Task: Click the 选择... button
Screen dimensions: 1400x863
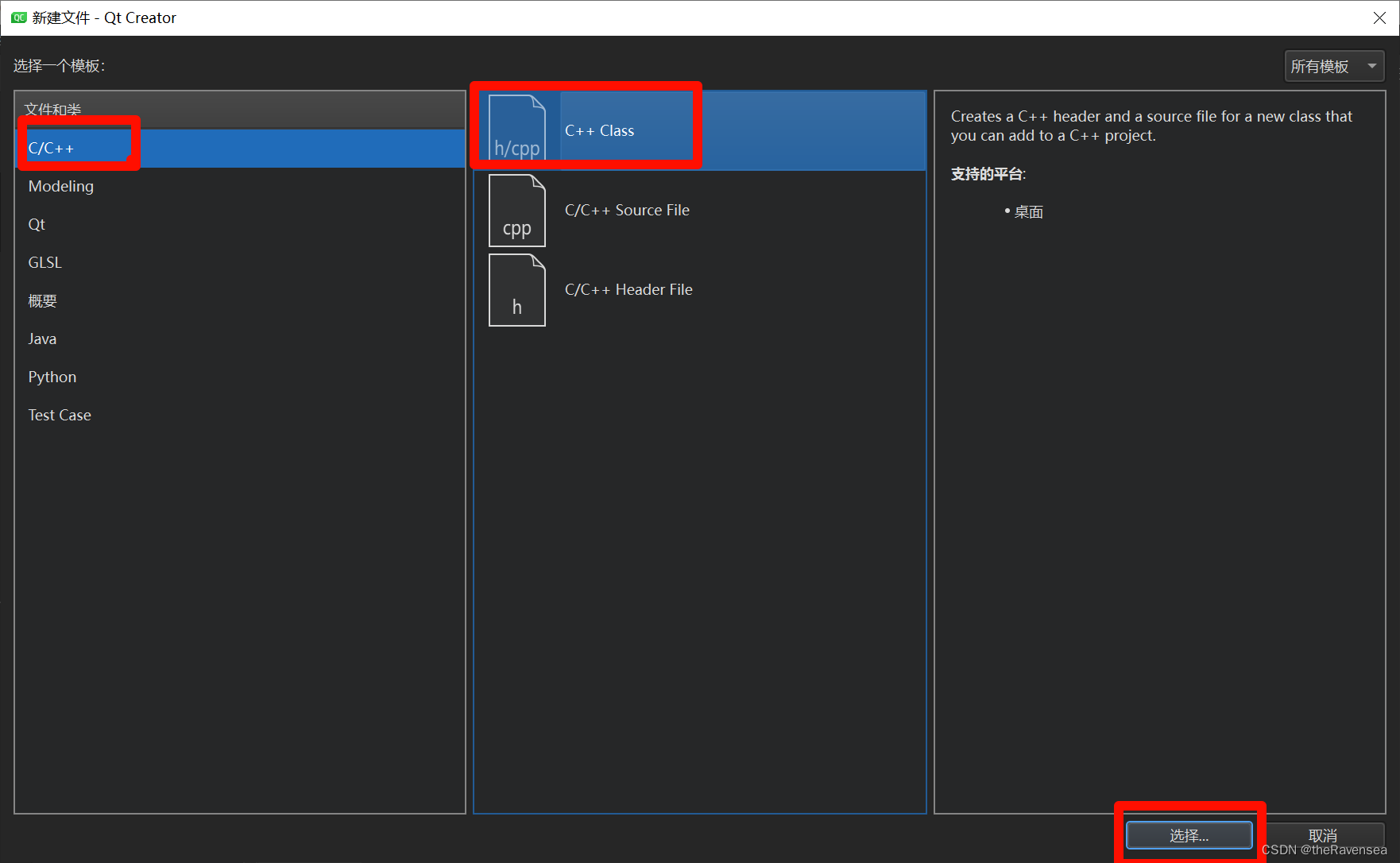Action: pyautogui.click(x=1189, y=835)
